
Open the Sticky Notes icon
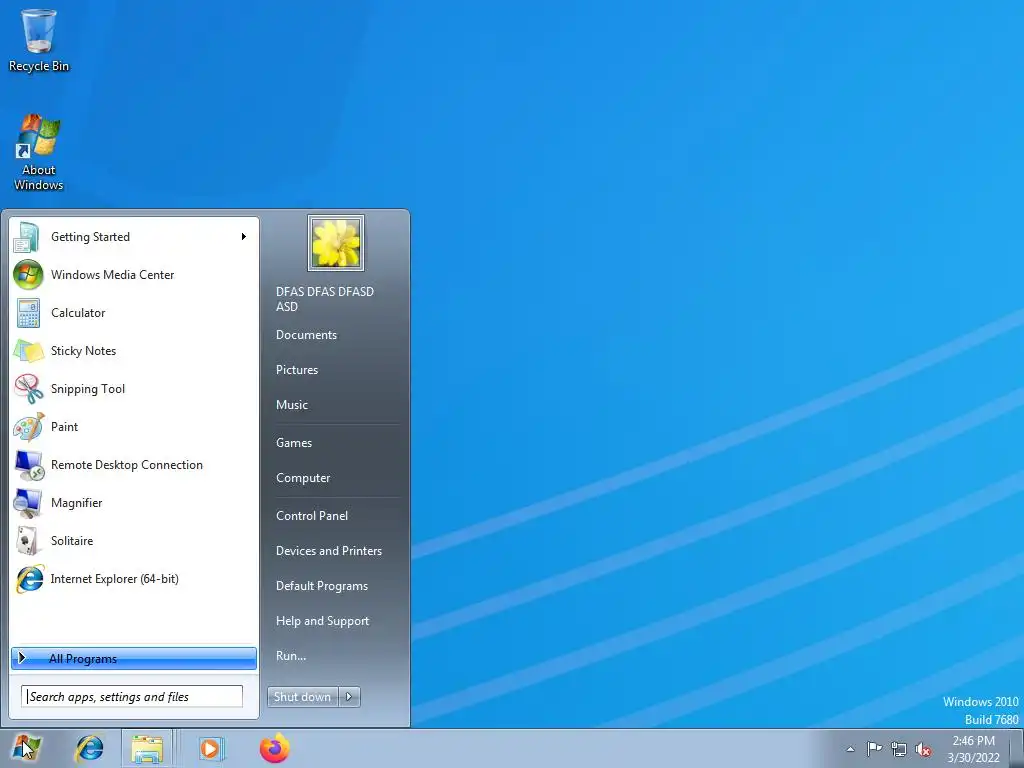(28, 351)
